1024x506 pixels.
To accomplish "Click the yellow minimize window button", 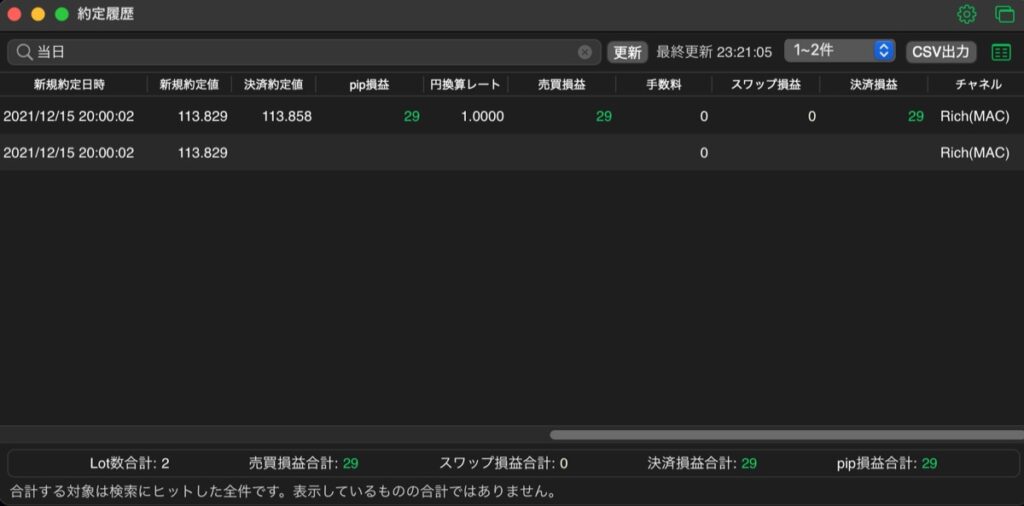I will click(x=38, y=14).
